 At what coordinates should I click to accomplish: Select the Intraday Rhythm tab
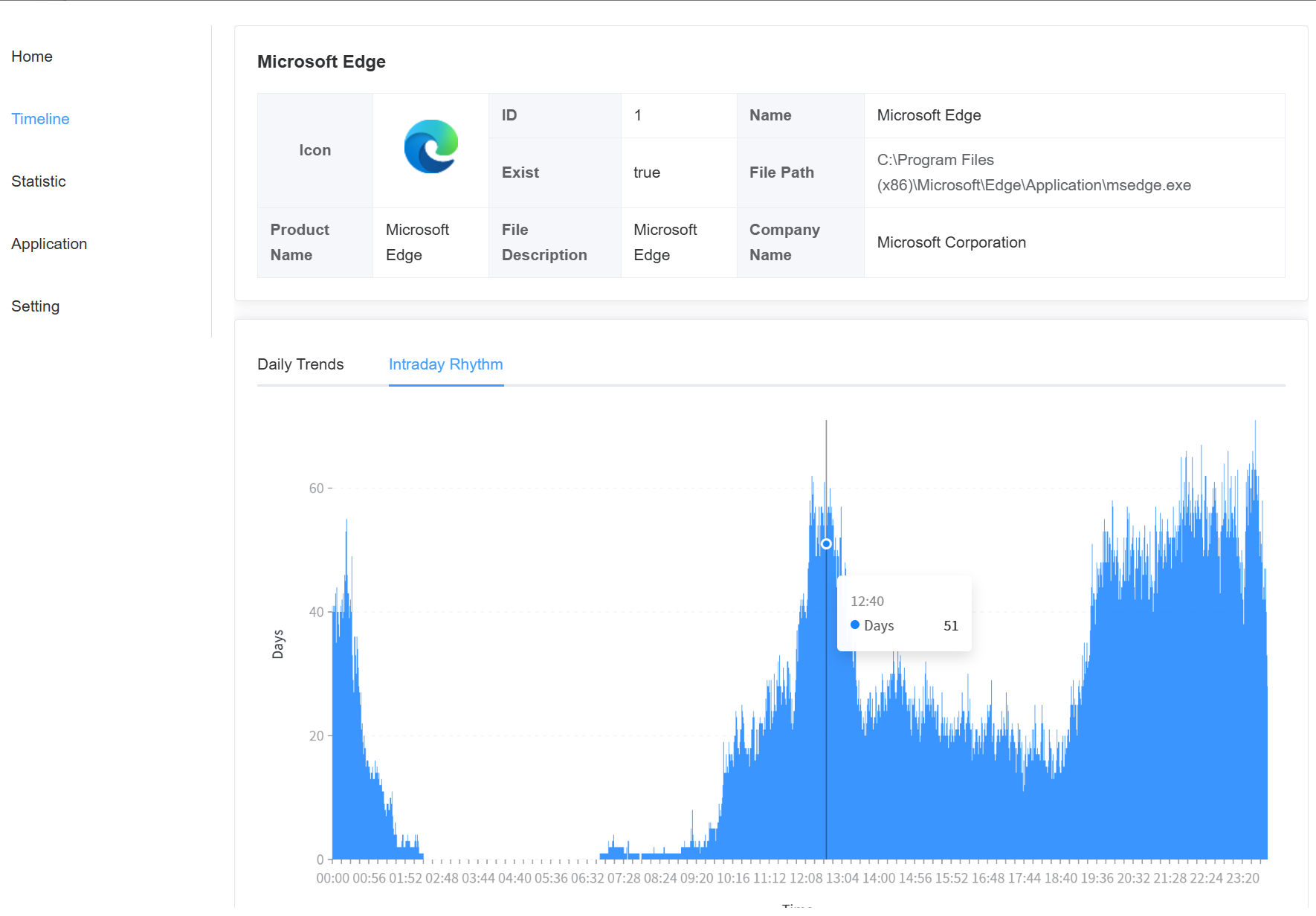446,364
